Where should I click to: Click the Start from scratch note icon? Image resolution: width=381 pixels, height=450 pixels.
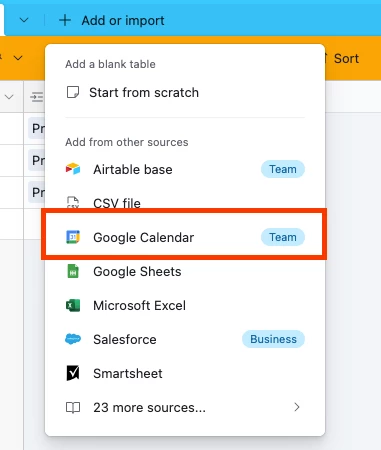click(73, 92)
